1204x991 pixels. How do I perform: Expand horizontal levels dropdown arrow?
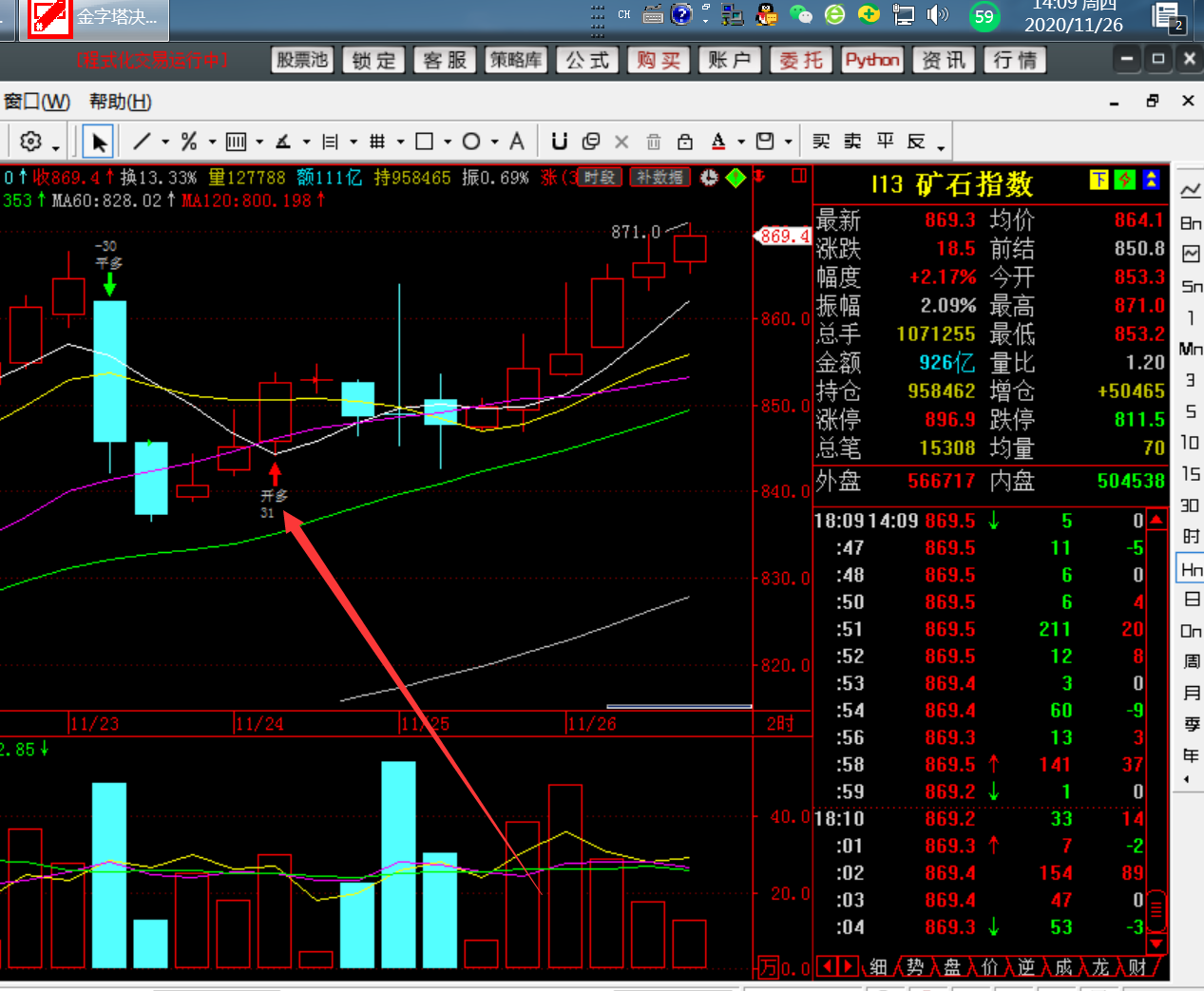tap(354, 143)
